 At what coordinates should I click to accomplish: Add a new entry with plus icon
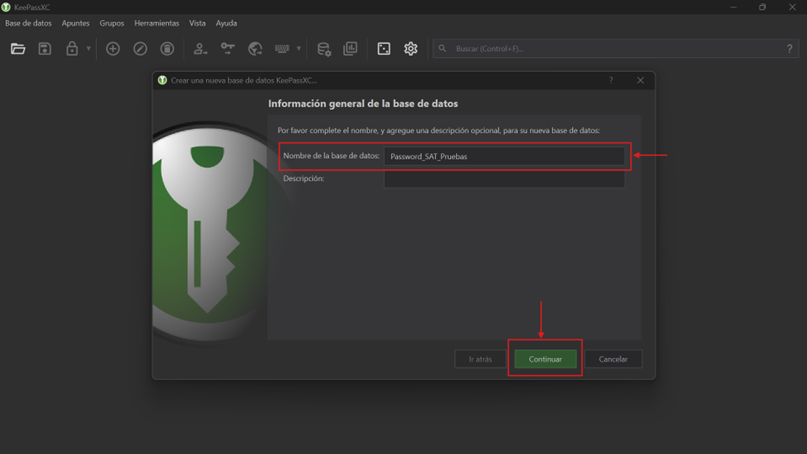(113, 49)
